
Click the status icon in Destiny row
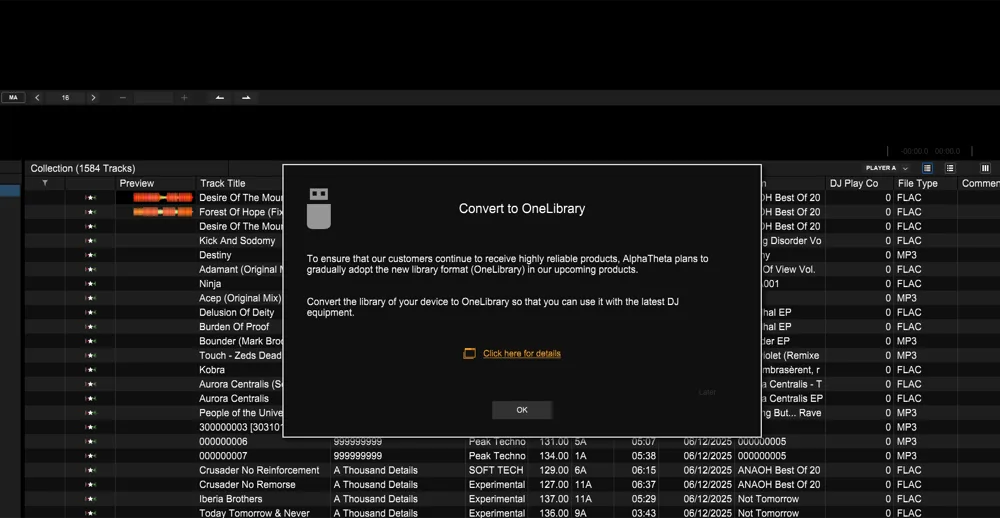pyautogui.click(x=91, y=255)
